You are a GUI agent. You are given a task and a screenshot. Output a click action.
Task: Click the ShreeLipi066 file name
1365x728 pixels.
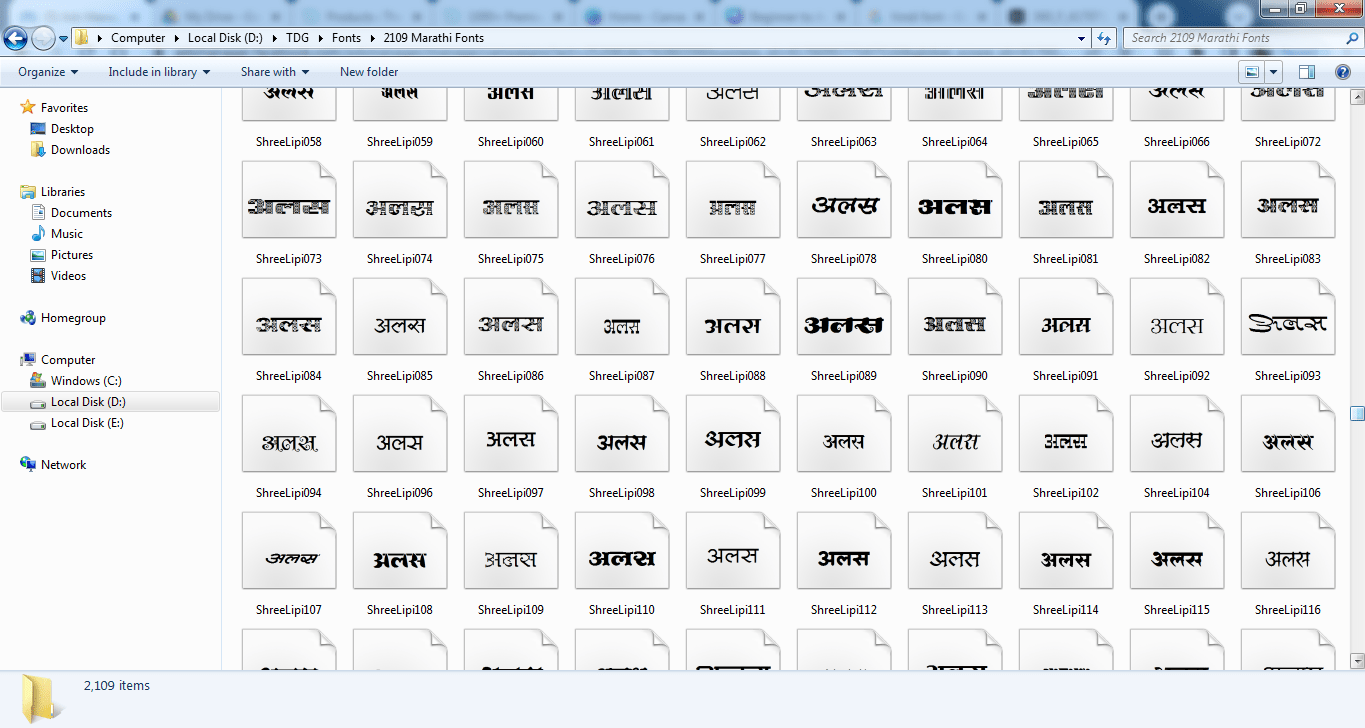[1177, 142]
